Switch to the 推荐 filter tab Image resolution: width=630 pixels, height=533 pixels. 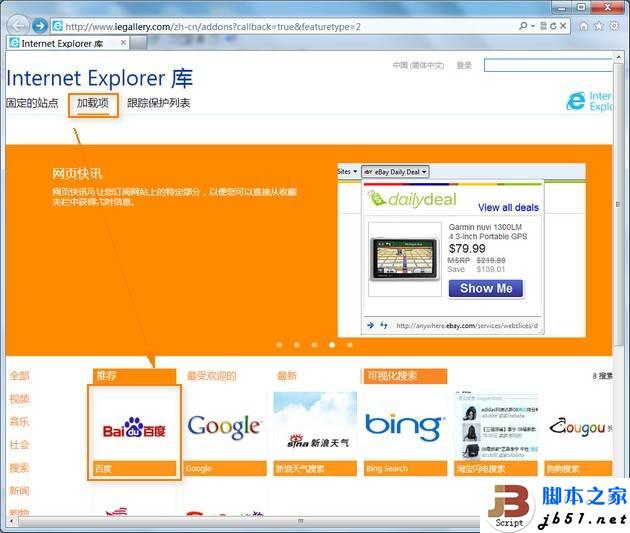135,376
